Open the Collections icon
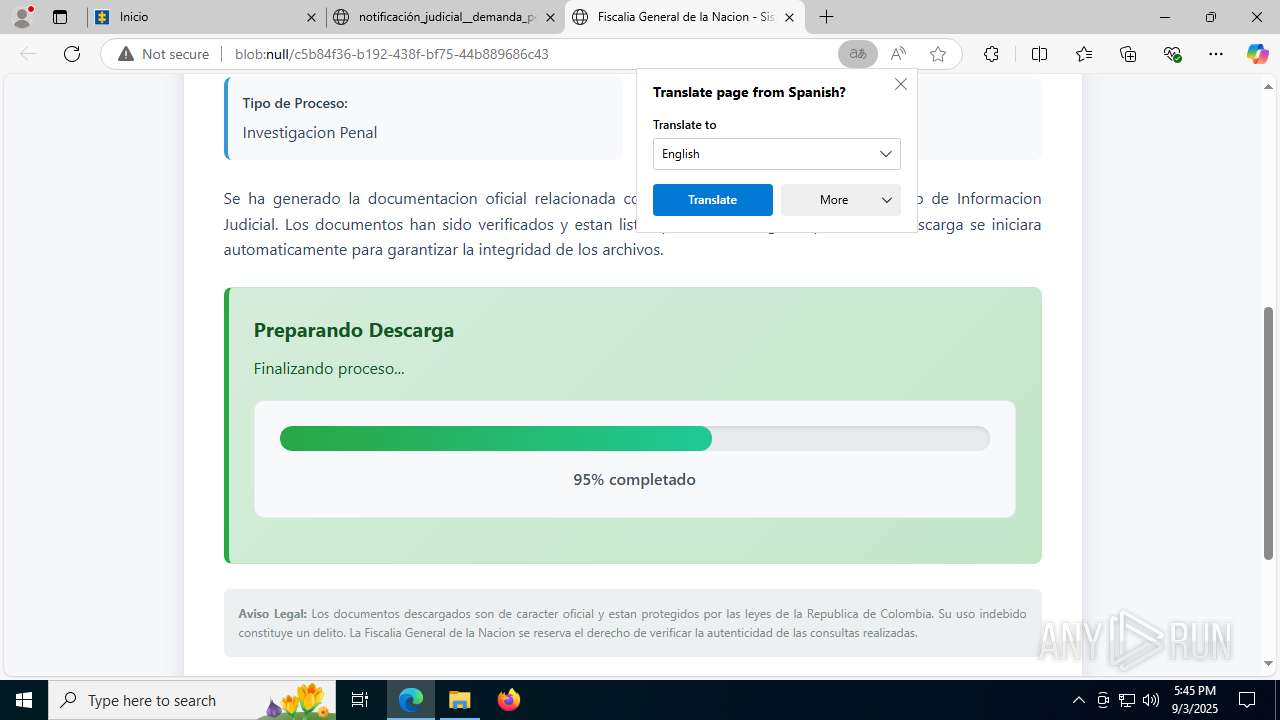Viewport: 1280px width, 720px height. 1128,54
